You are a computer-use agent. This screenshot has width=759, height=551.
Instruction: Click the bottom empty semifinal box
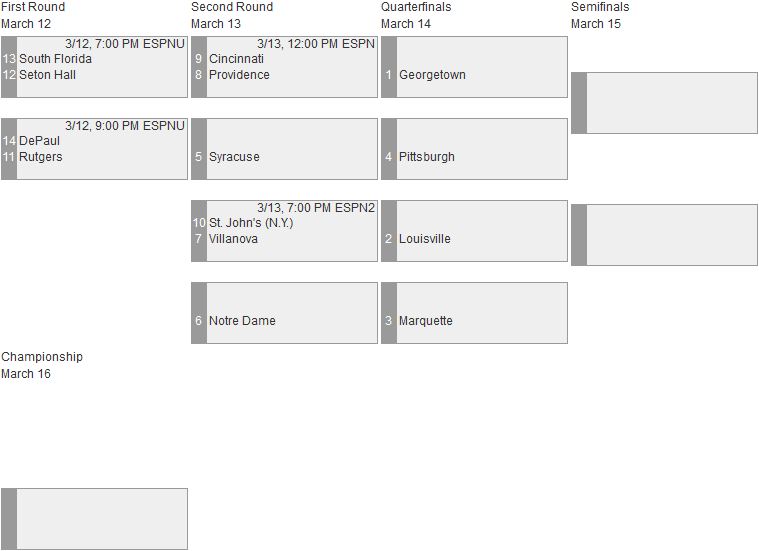point(664,235)
